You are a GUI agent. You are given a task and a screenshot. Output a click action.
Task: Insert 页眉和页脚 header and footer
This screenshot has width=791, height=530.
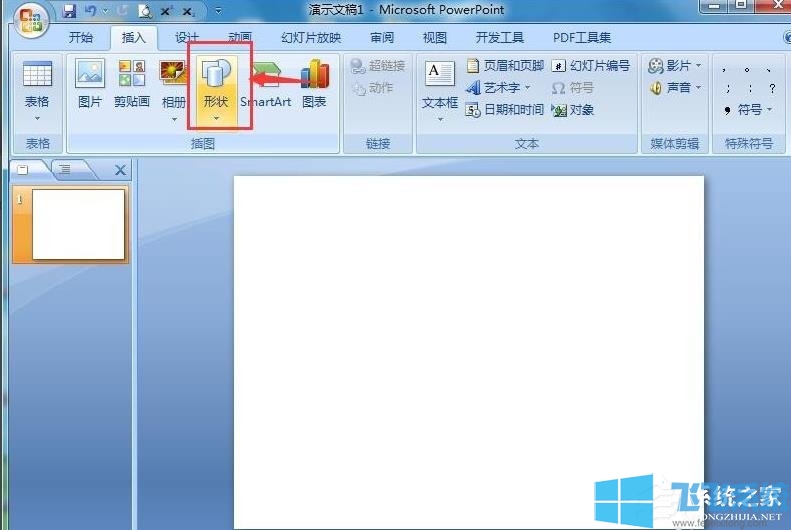[x=505, y=66]
